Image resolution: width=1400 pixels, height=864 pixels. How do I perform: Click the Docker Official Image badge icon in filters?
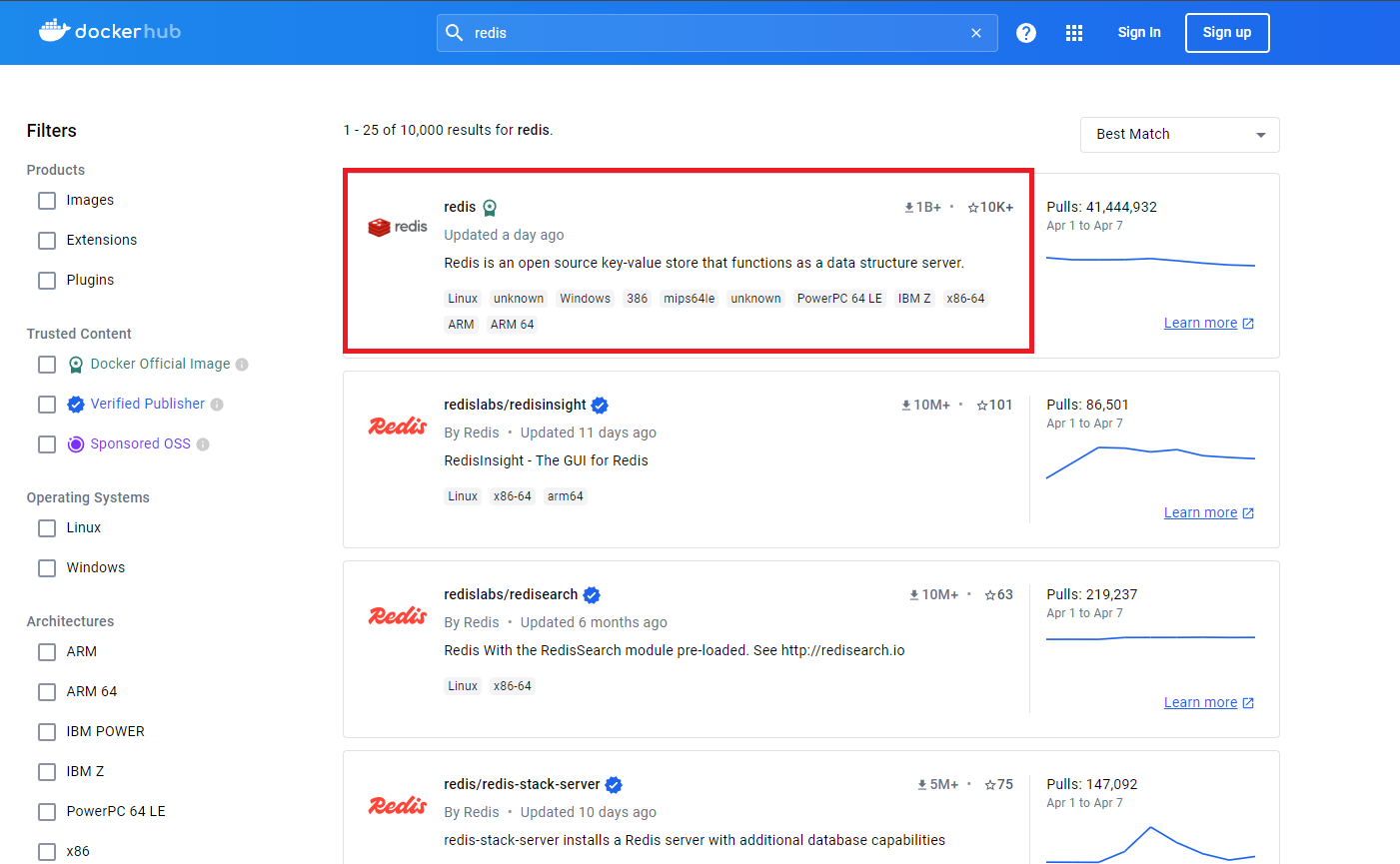pos(76,365)
